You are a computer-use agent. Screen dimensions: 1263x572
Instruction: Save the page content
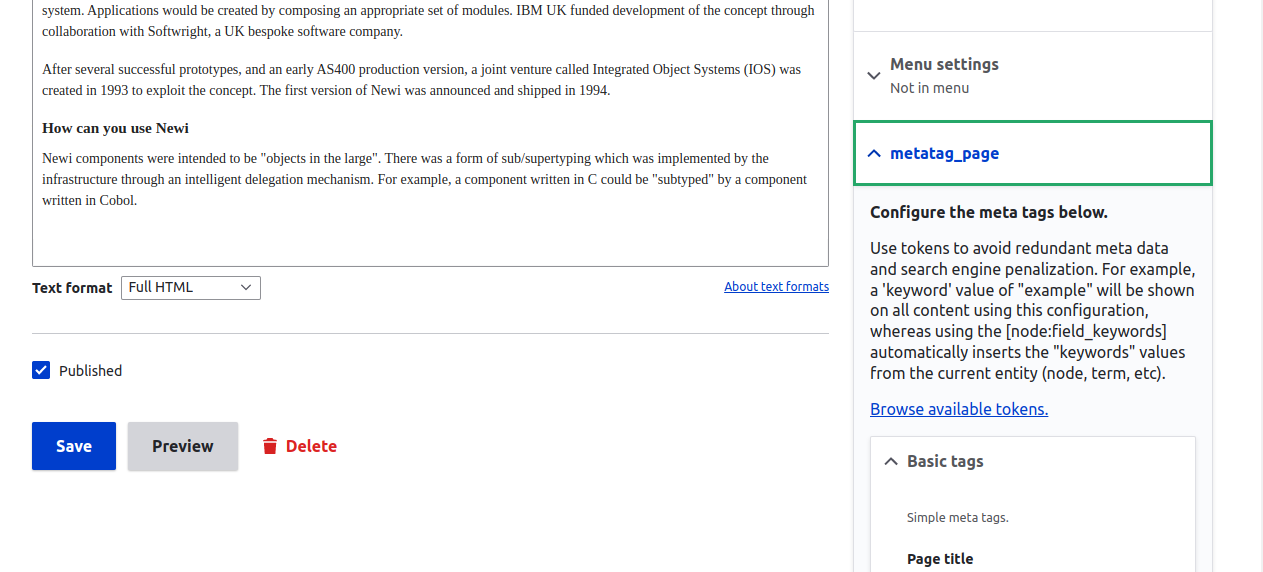[74, 446]
